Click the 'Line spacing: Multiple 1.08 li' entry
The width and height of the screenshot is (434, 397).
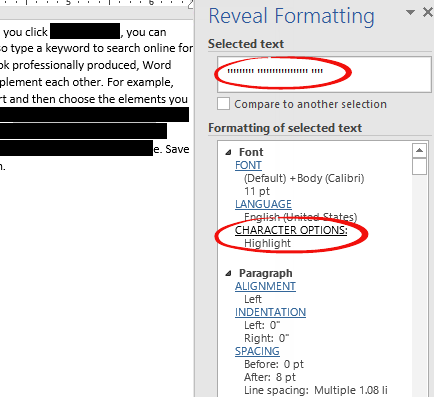pos(316,390)
